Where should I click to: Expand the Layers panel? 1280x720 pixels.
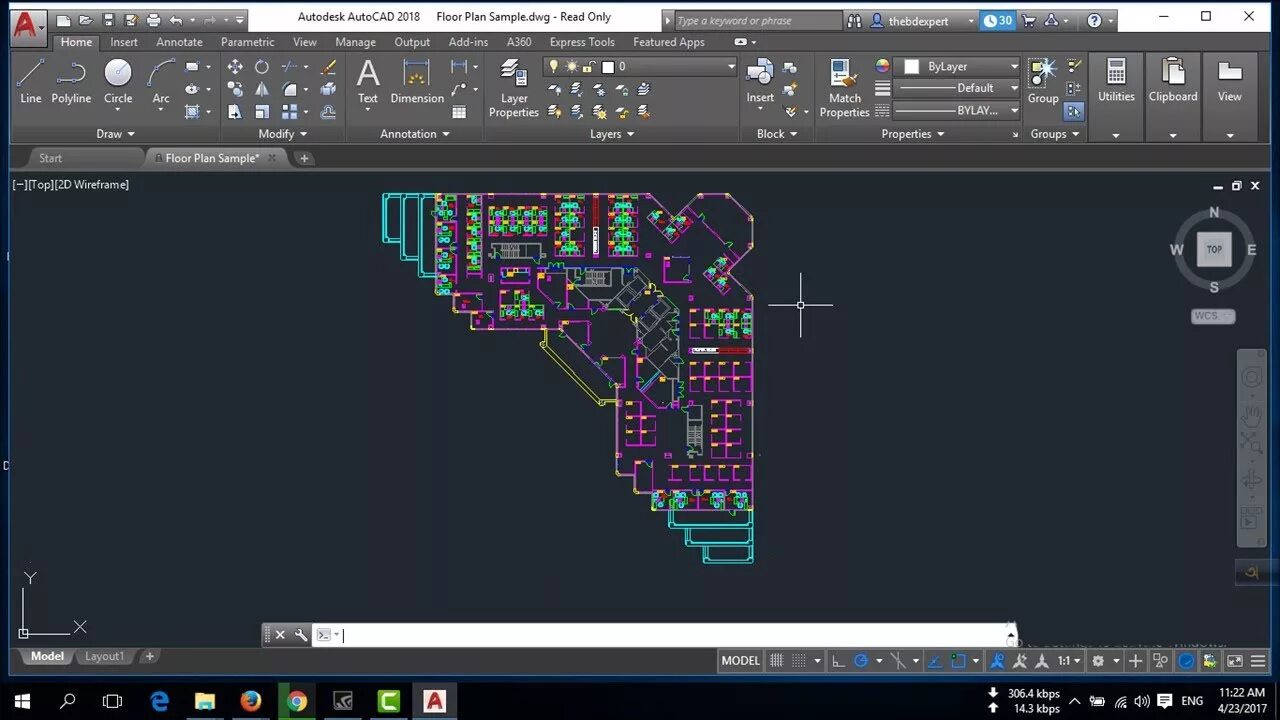click(x=612, y=134)
